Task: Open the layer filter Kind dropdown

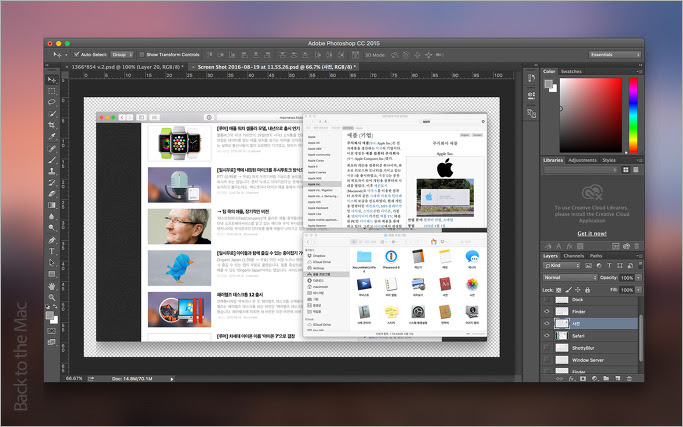Action: pyautogui.click(x=561, y=265)
